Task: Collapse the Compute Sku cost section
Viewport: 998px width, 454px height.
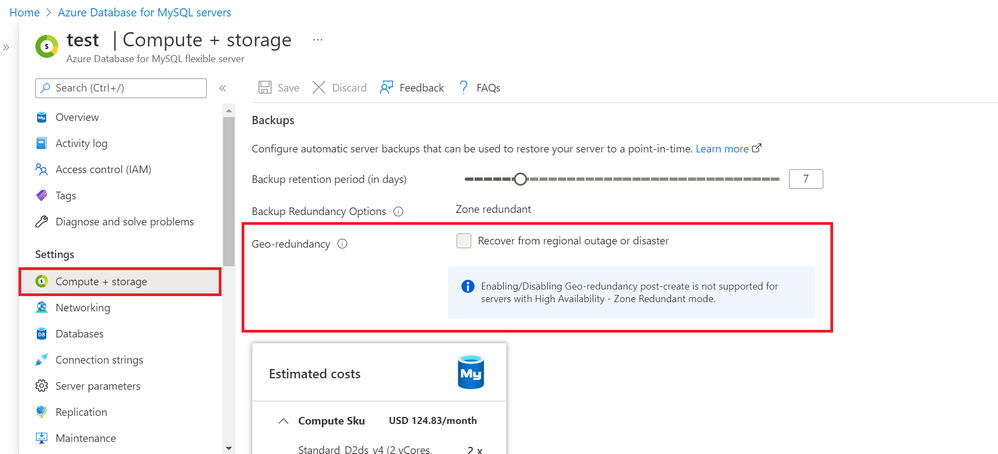Action: click(x=283, y=421)
